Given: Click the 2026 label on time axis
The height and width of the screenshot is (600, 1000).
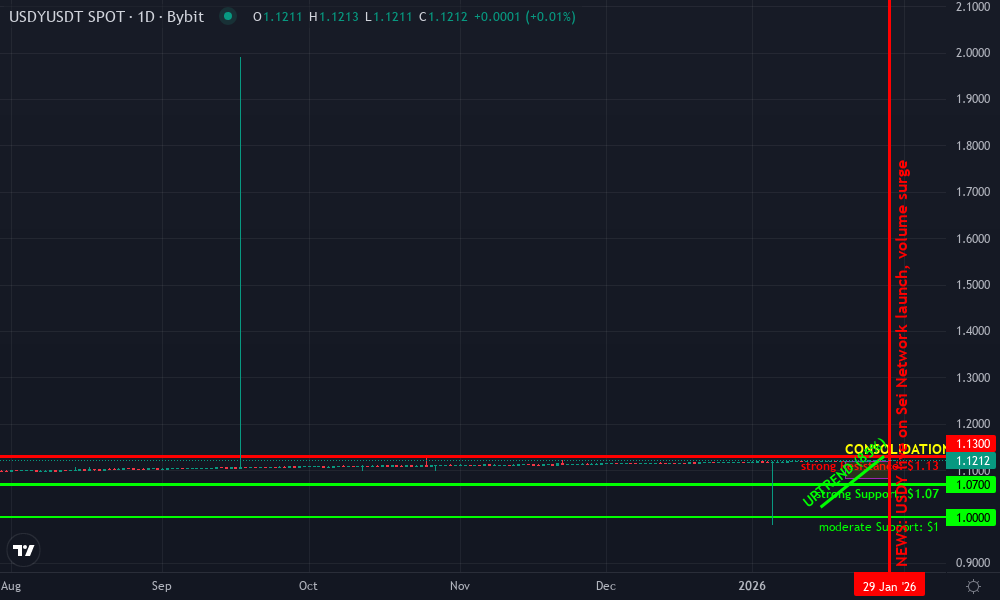Looking at the screenshot, I should (x=751, y=585).
